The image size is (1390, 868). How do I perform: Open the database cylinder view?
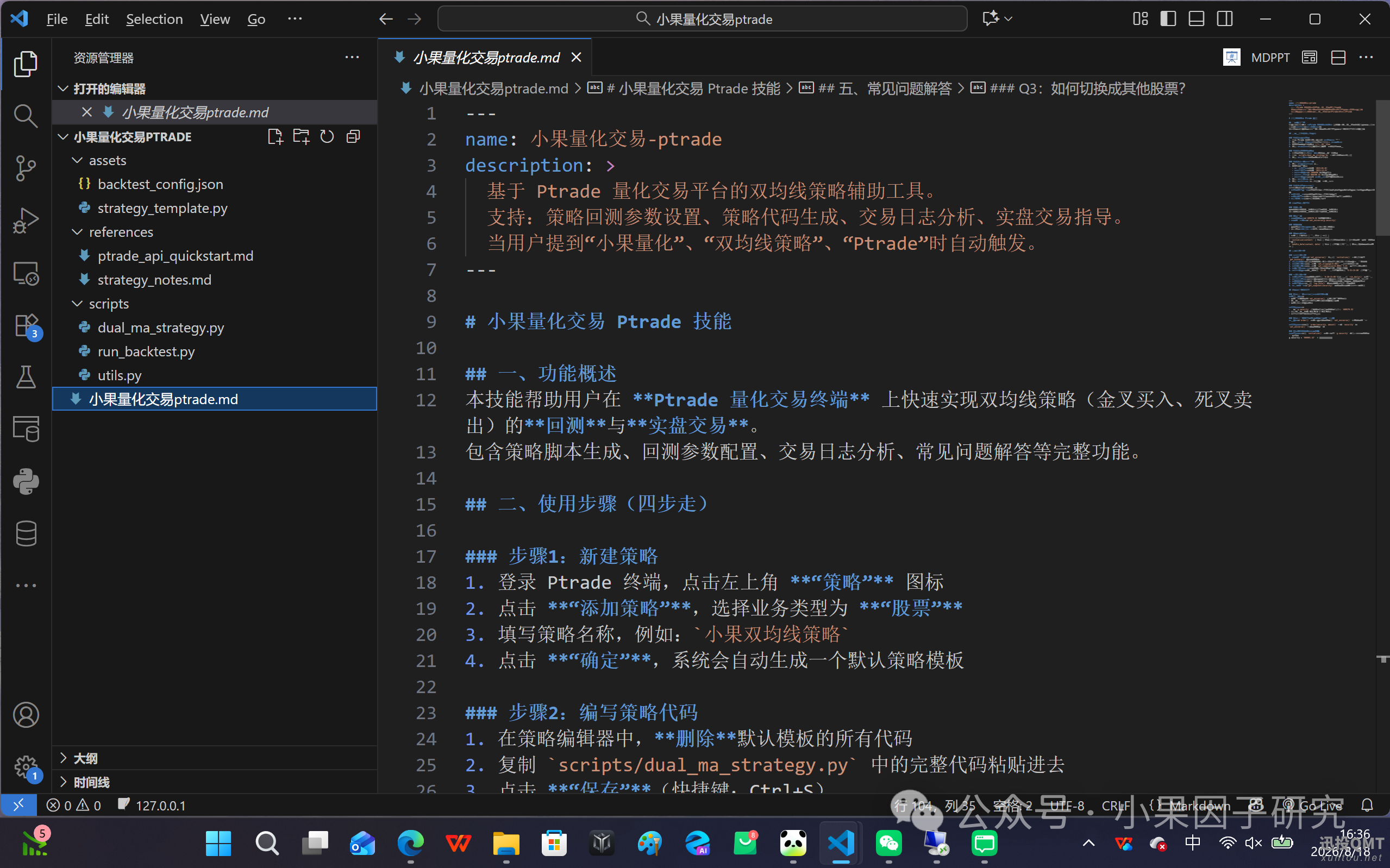pos(26,534)
